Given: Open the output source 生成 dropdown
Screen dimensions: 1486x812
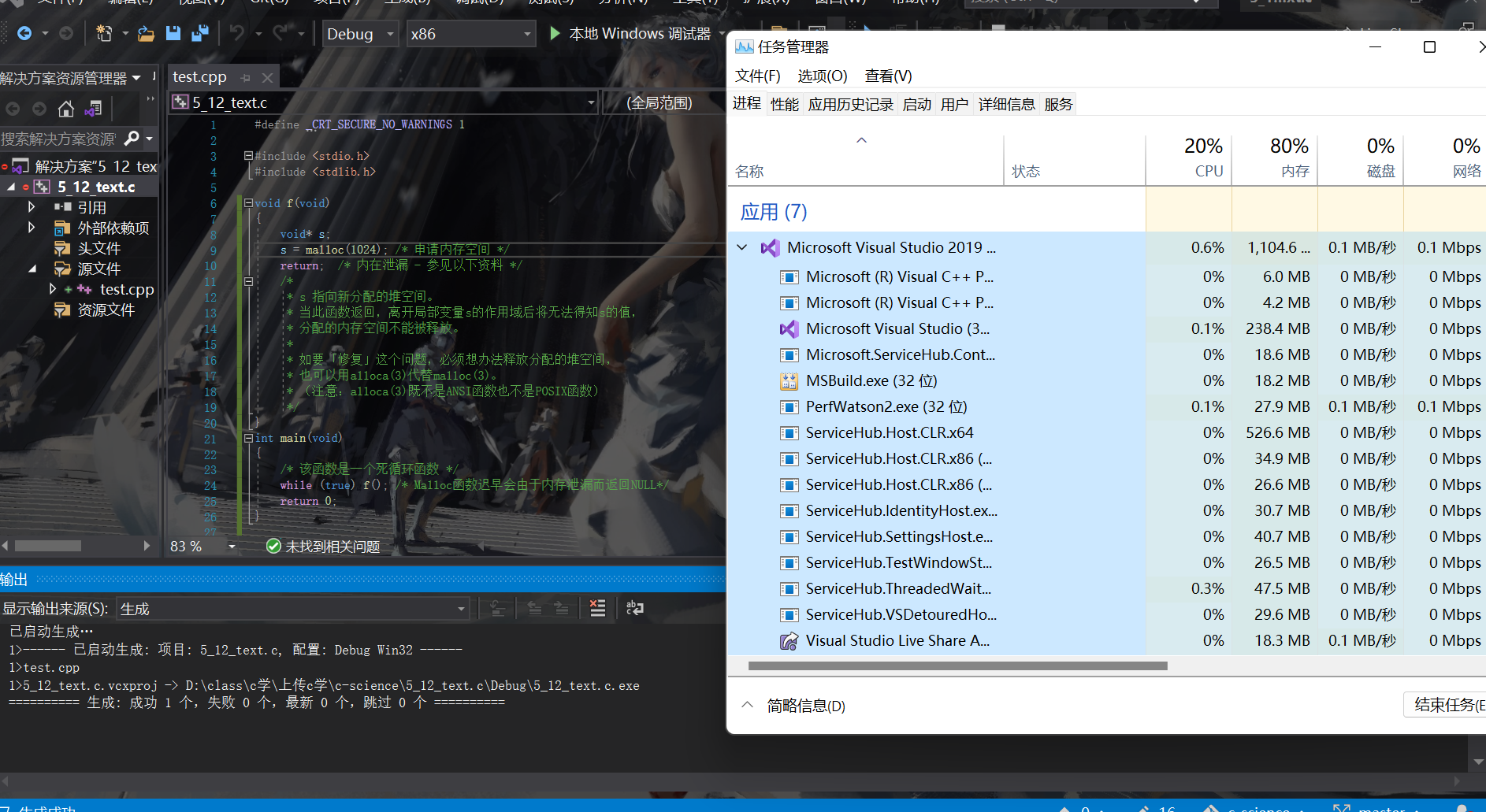Looking at the screenshot, I should click(x=292, y=609).
